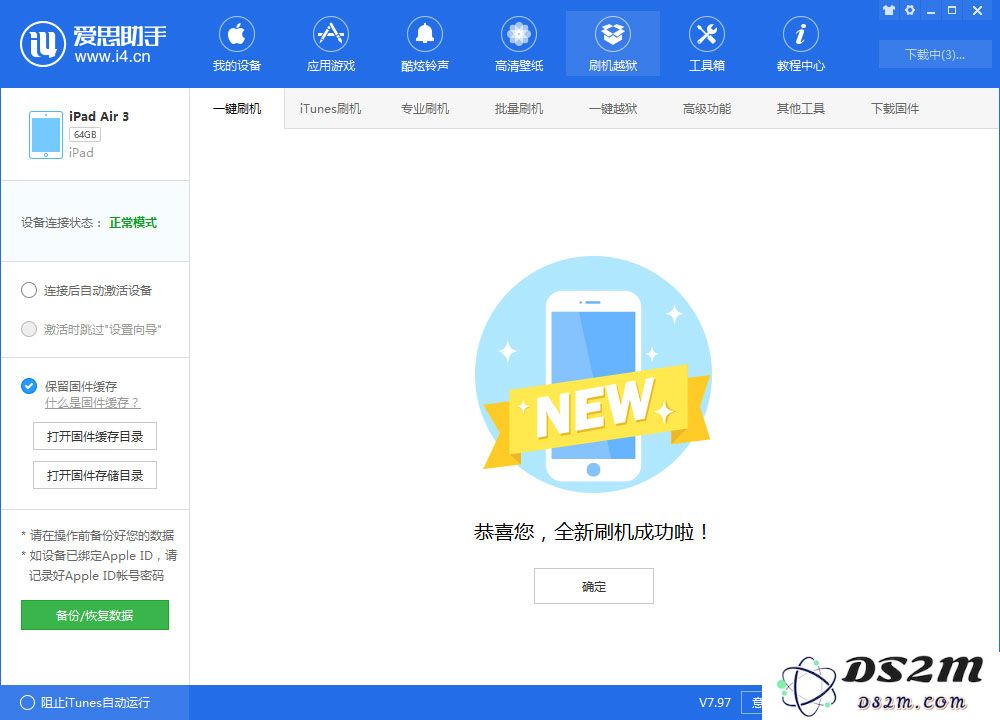Select 刷机越狱 flash and jailbreak section
The image size is (1000, 720).
pos(613,44)
